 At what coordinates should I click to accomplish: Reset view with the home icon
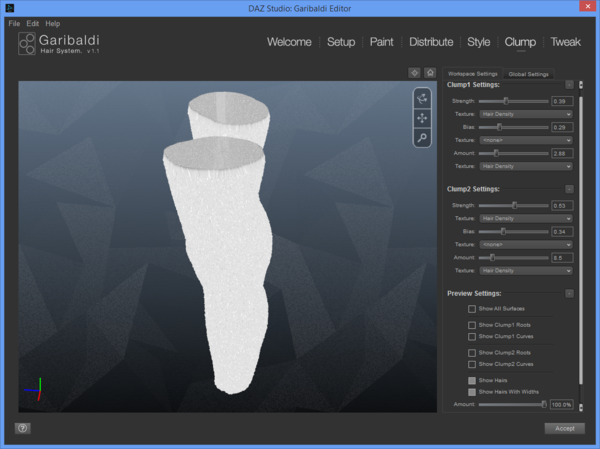(430, 73)
